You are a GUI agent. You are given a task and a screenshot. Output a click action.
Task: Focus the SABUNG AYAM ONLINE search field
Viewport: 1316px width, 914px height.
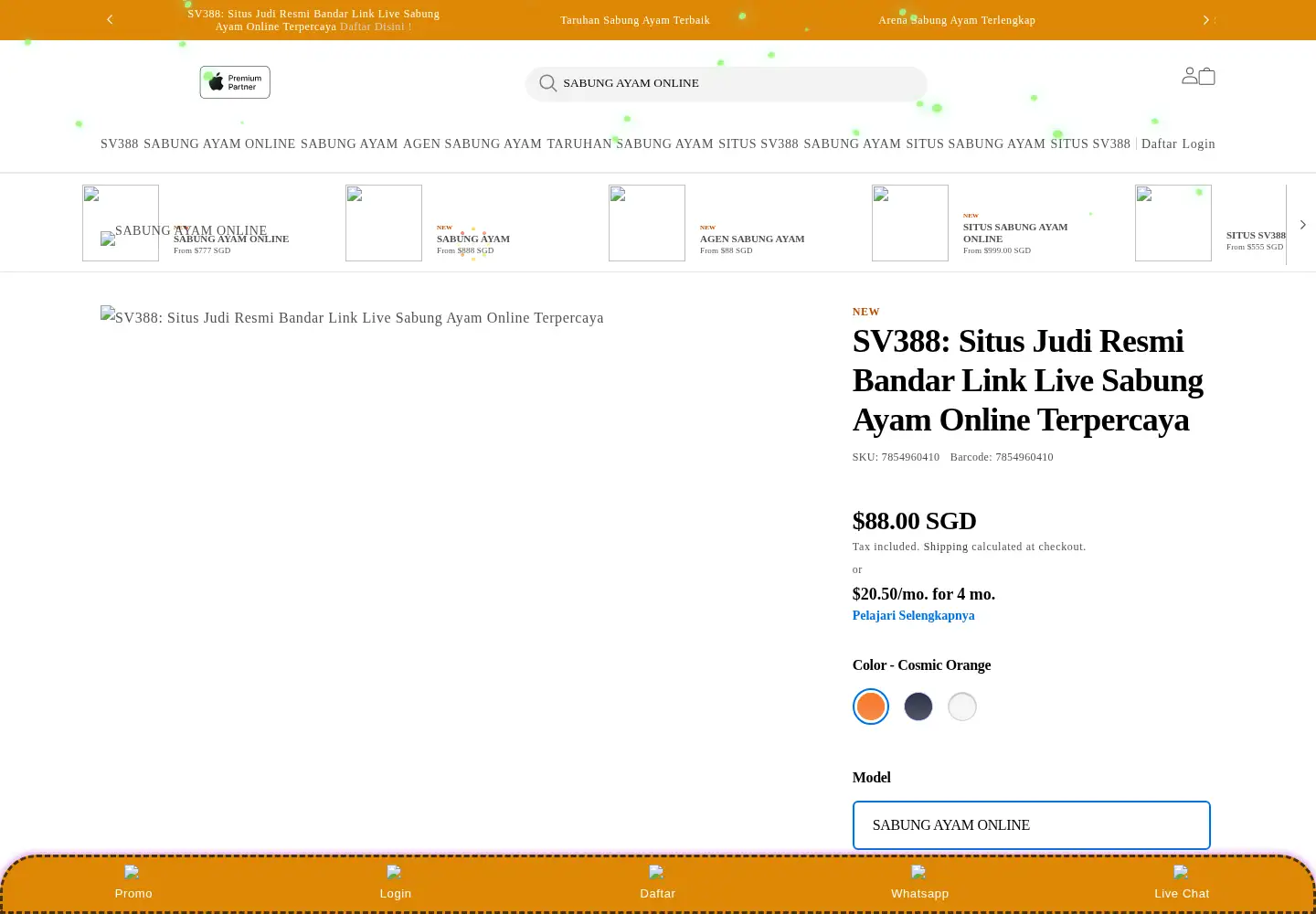pyautogui.click(x=727, y=83)
